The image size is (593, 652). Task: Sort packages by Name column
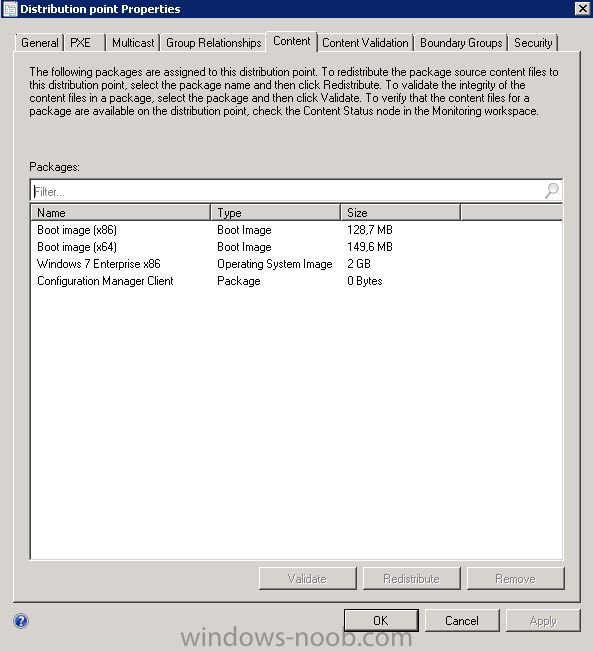click(121, 212)
